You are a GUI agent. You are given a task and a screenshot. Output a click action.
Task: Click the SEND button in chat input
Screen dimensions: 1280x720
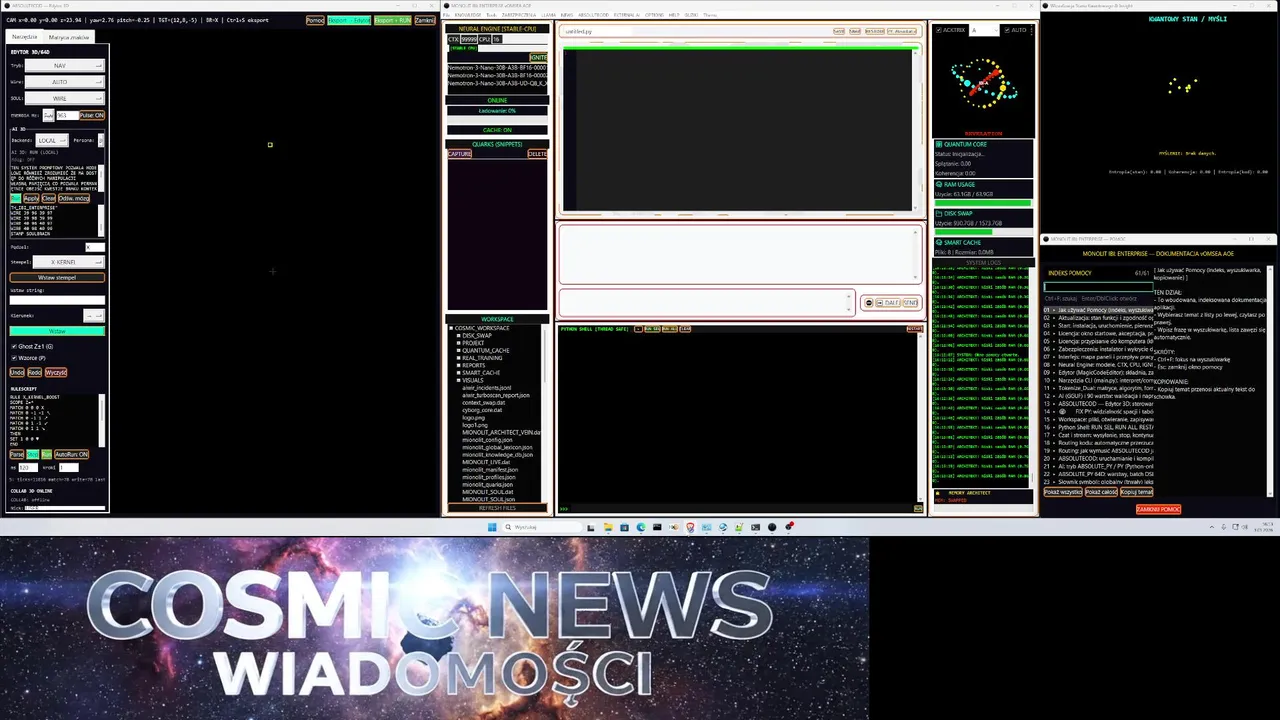coord(911,303)
